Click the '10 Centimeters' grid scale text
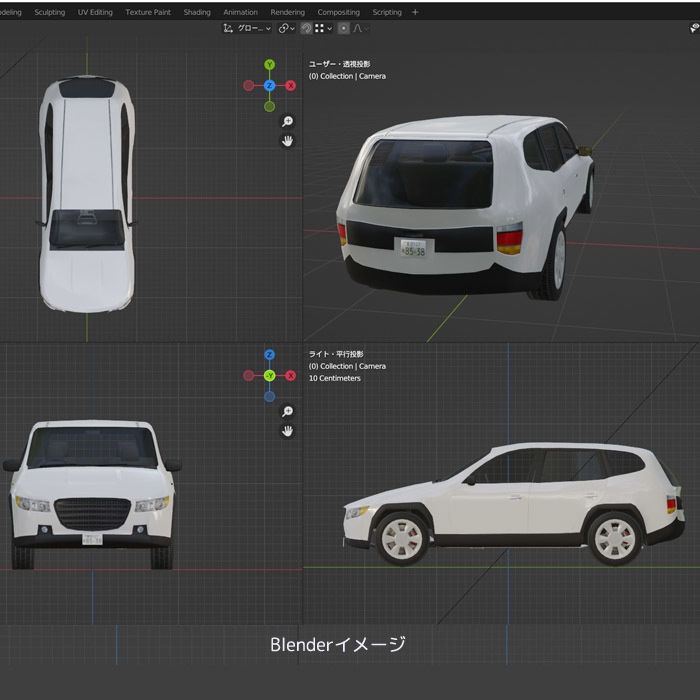This screenshot has width=700, height=700. point(335,378)
